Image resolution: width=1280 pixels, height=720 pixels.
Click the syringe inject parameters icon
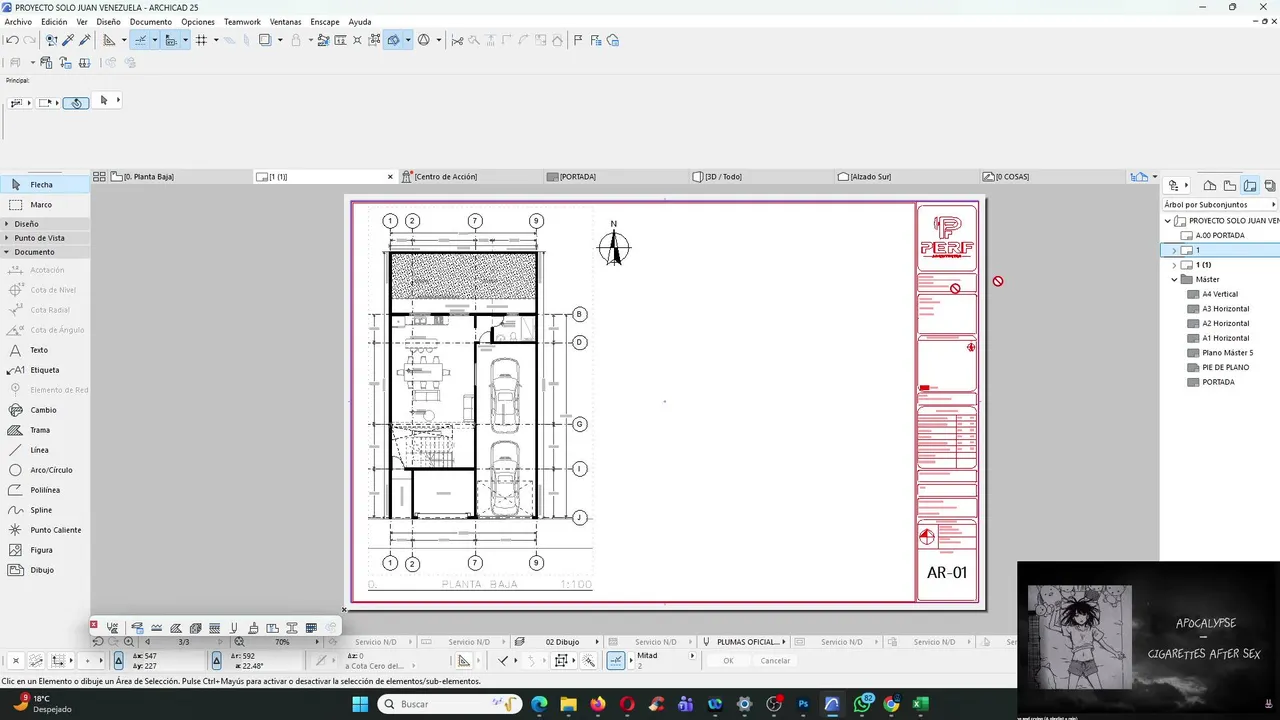pos(85,40)
